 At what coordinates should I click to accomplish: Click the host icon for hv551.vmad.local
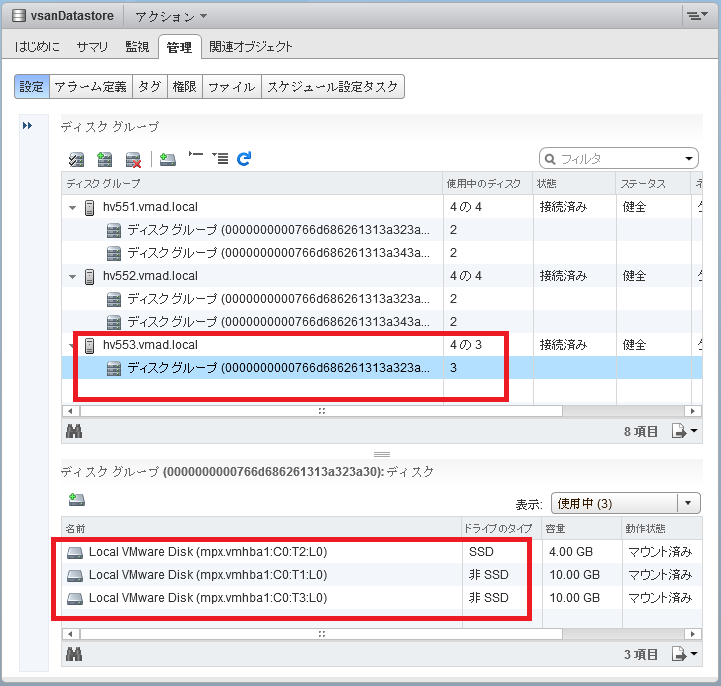coord(90,207)
